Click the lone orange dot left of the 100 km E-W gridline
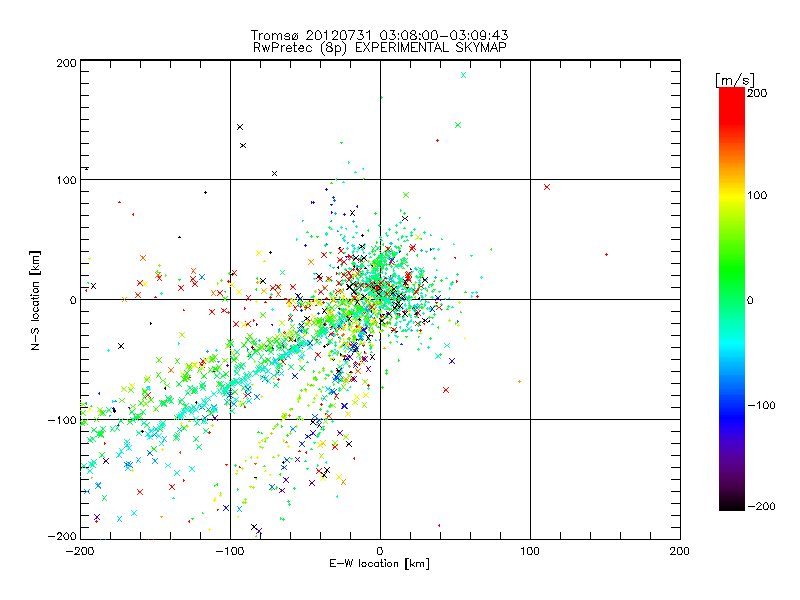The image size is (800, 600). click(x=519, y=382)
